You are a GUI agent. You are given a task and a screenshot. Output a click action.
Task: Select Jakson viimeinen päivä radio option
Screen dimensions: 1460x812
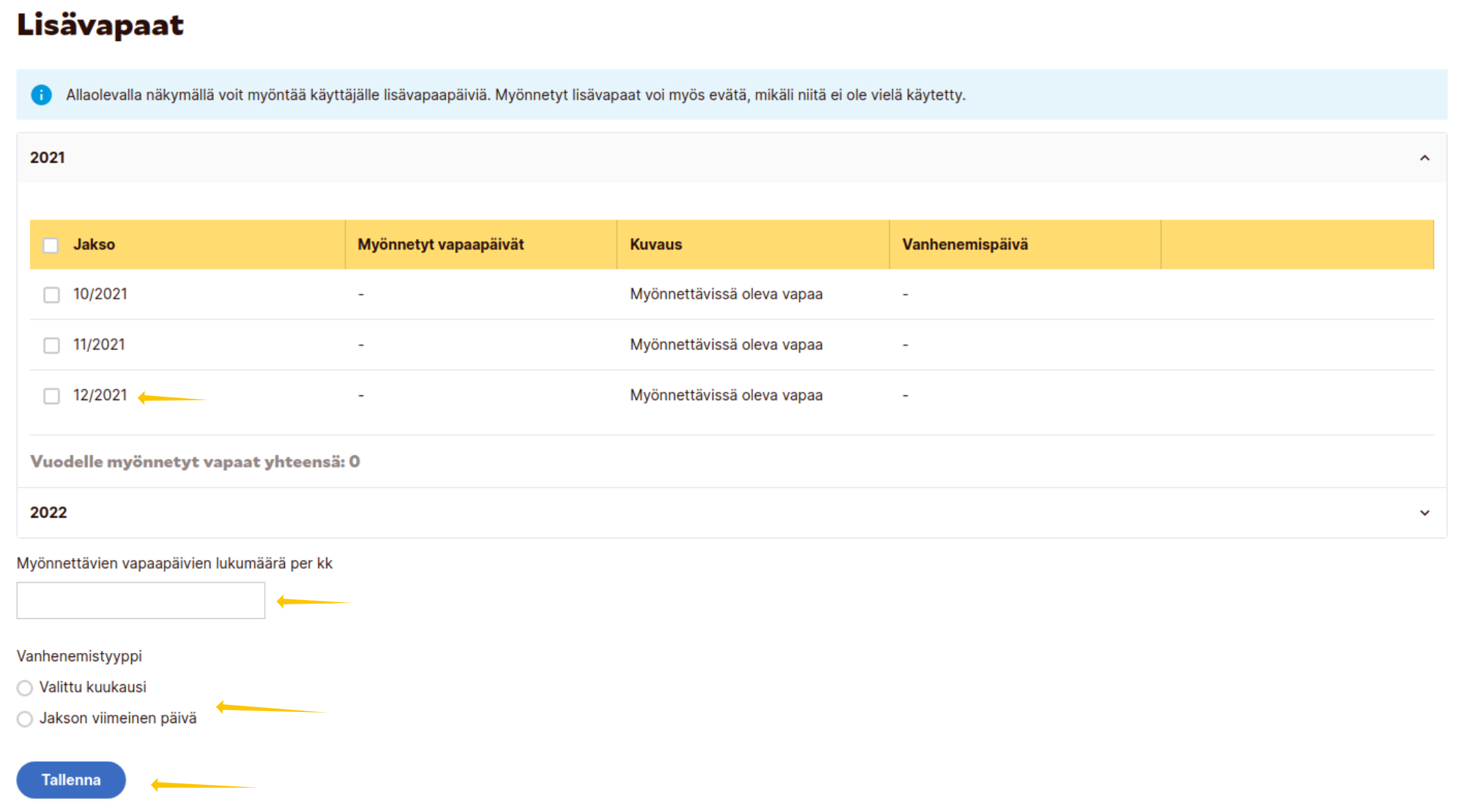[25, 719]
